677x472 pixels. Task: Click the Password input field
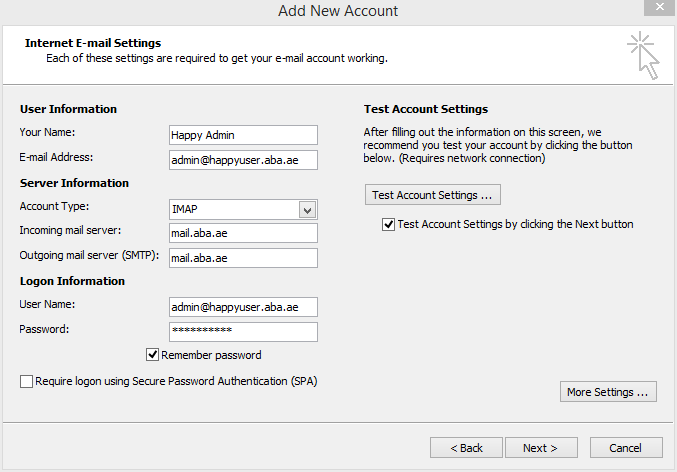pyautogui.click(x=243, y=332)
